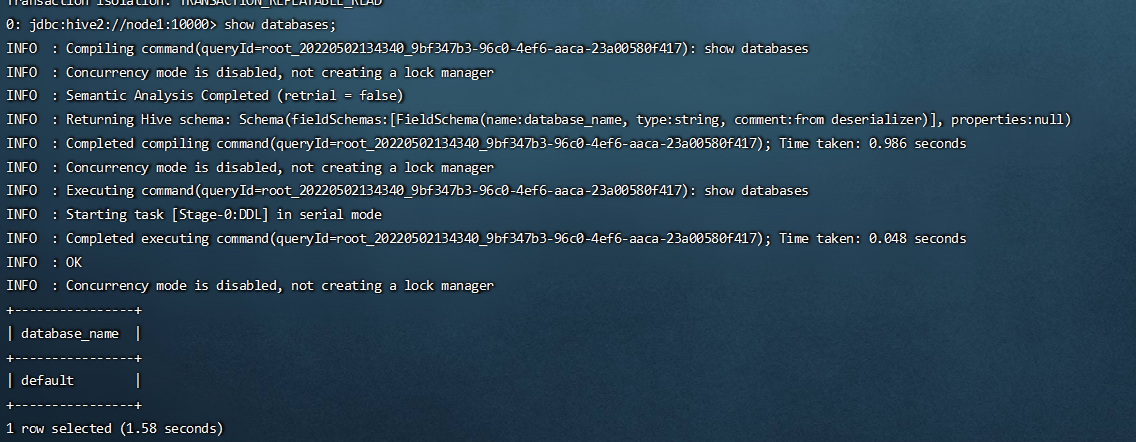The image size is (1136, 442).
Task: Click the 'Executing command' log line
Action: [x=407, y=191]
